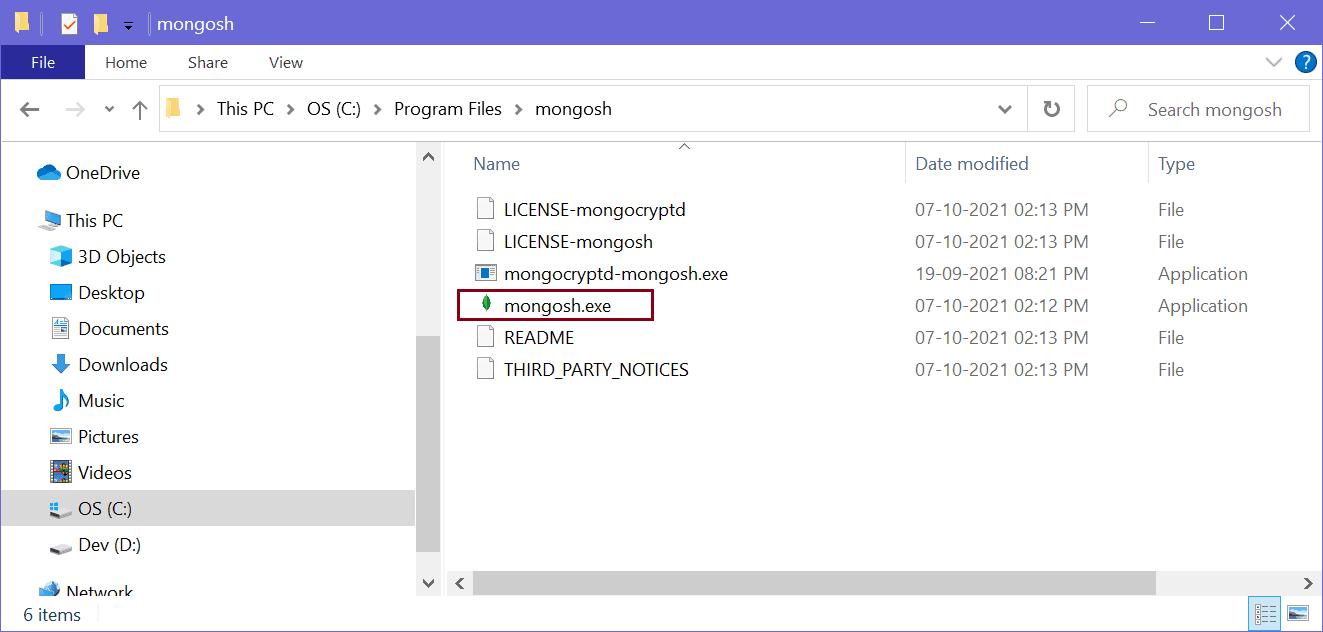Viewport: 1323px width, 632px height.
Task: Navigate up to Program Files with up arrow
Action: (x=139, y=108)
